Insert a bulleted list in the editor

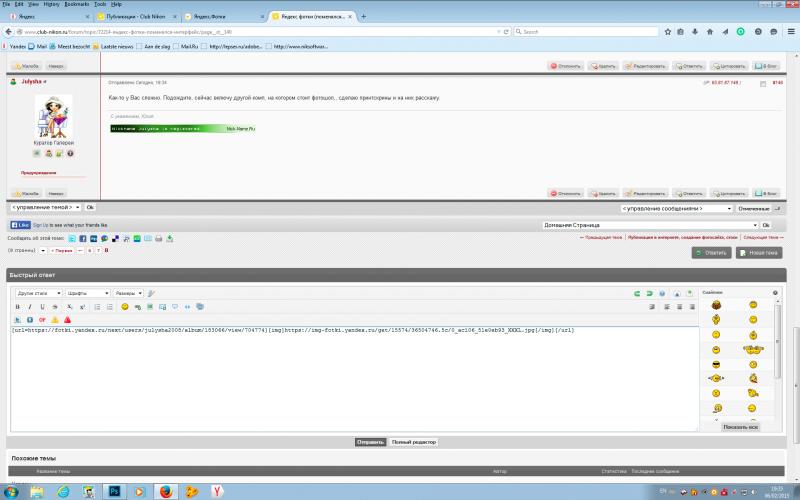coord(97,307)
